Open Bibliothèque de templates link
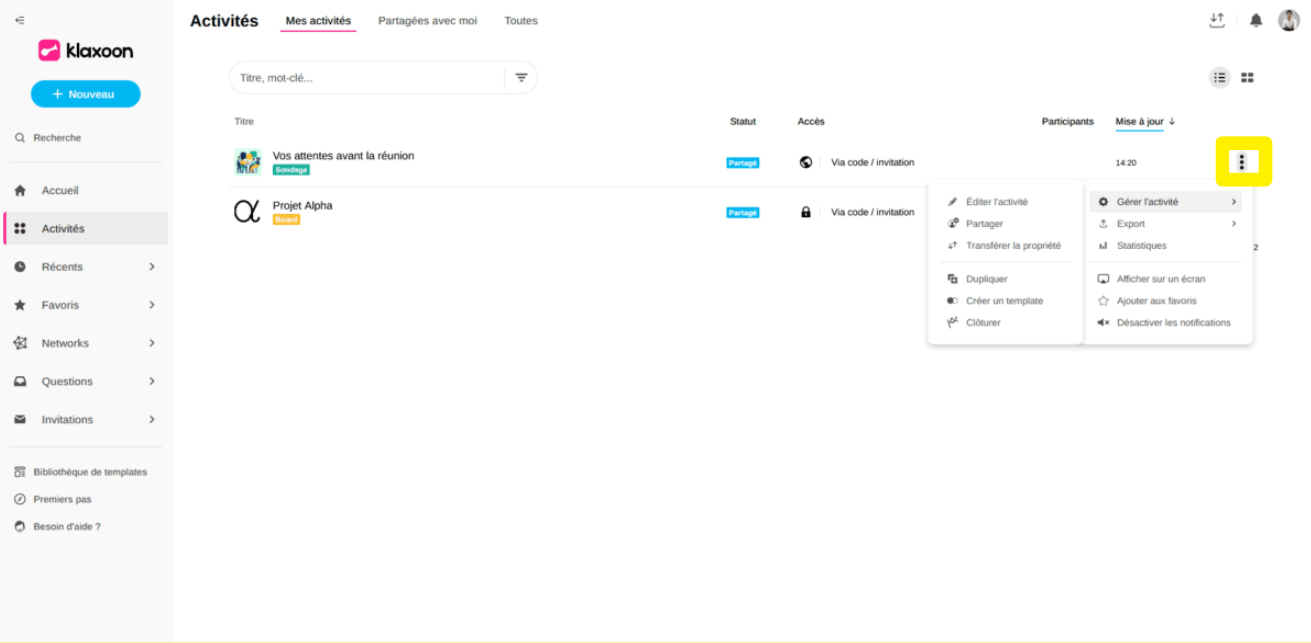1311x643 pixels. point(89,472)
